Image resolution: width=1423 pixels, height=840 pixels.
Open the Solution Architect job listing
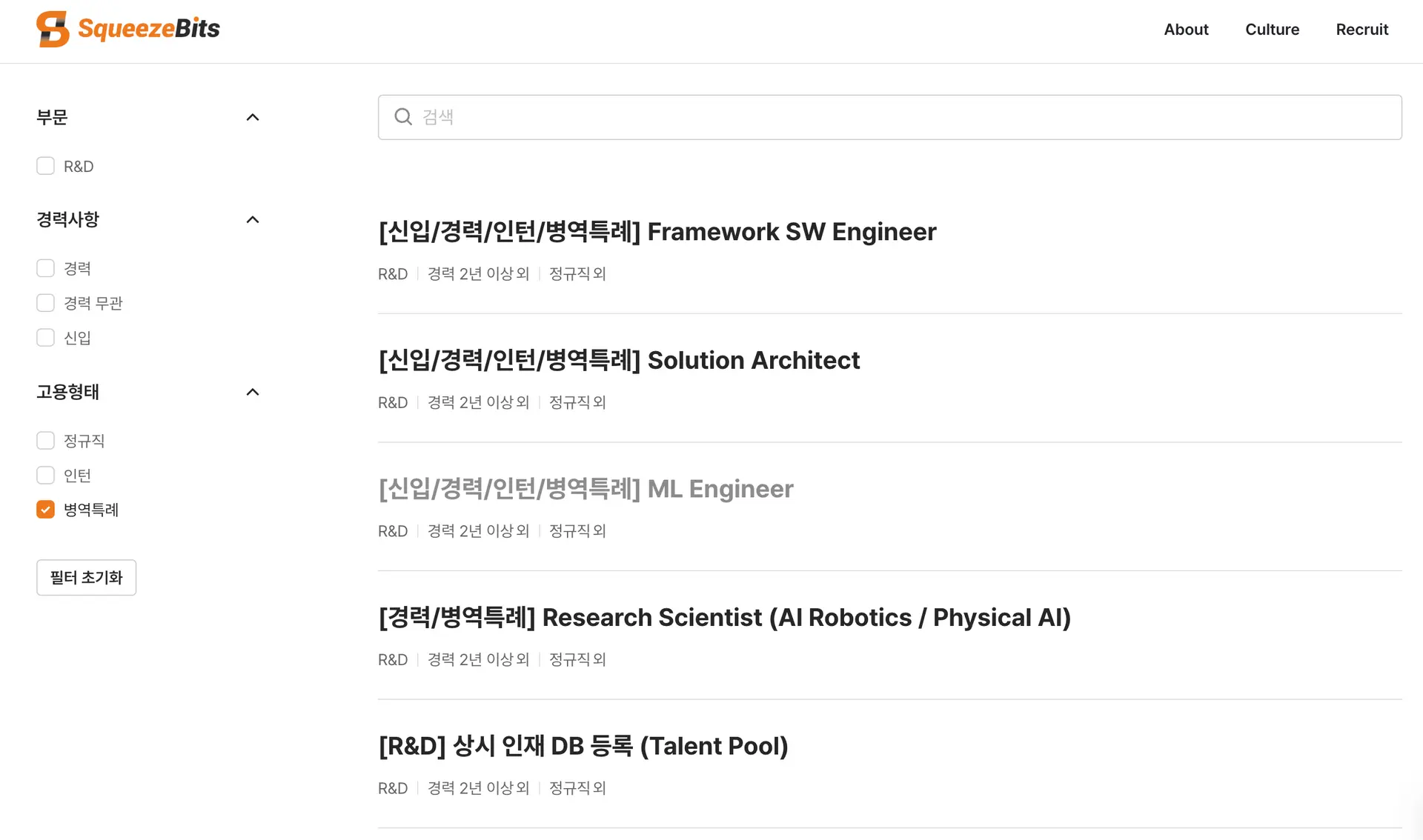pyautogui.click(x=619, y=361)
